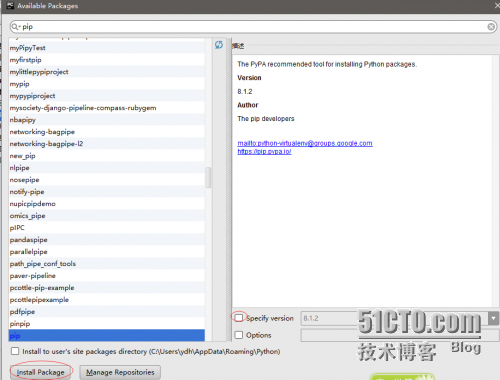Image resolution: width=500 pixels, height=380 pixels.
Task: Select mysociety-django-pipeline-compass-rubygem package
Action: tap(107, 108)
